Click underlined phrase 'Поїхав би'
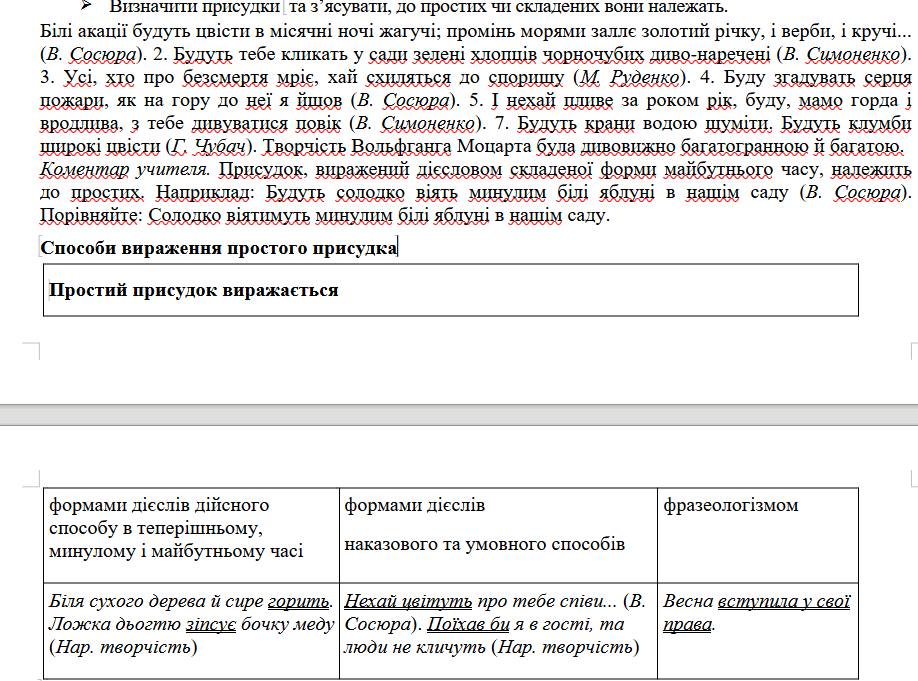The width and height of the screenshot is (918, 681). point(468,624)
